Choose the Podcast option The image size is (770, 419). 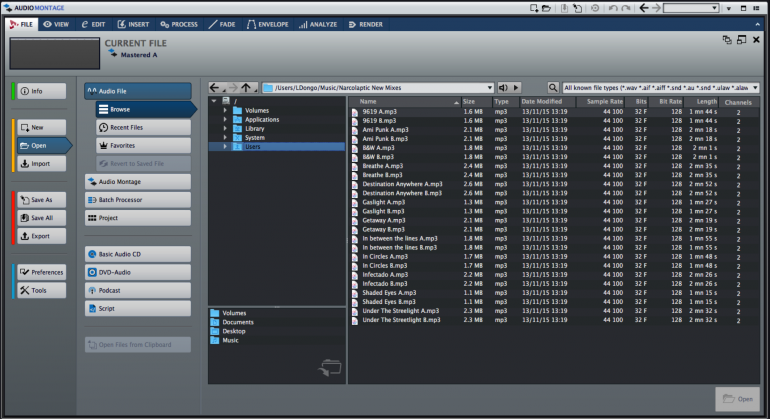(138, 290)
